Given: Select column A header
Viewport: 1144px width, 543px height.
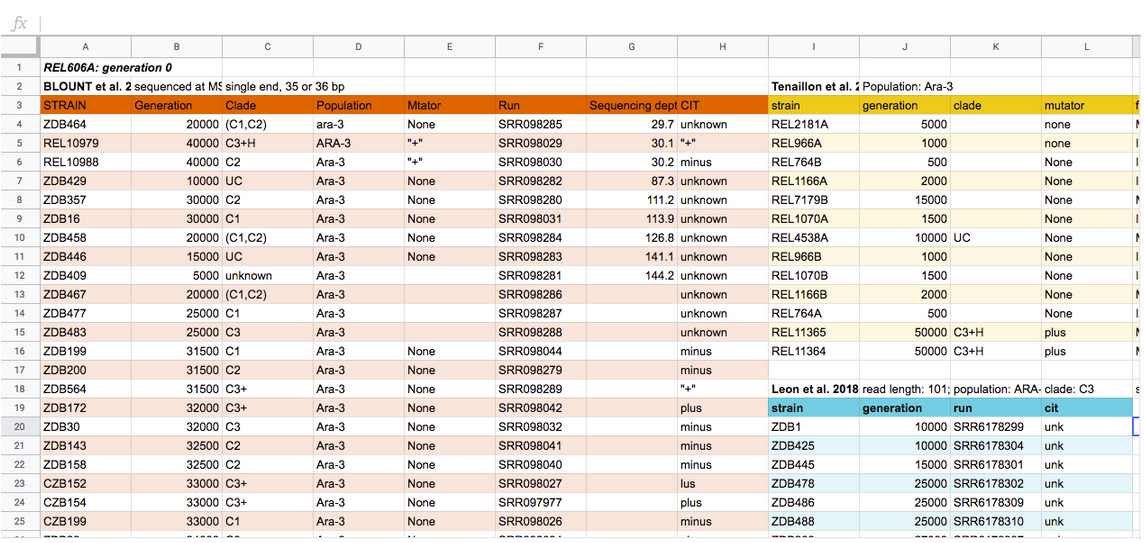Looking at the screenshot, I should 85,47.
